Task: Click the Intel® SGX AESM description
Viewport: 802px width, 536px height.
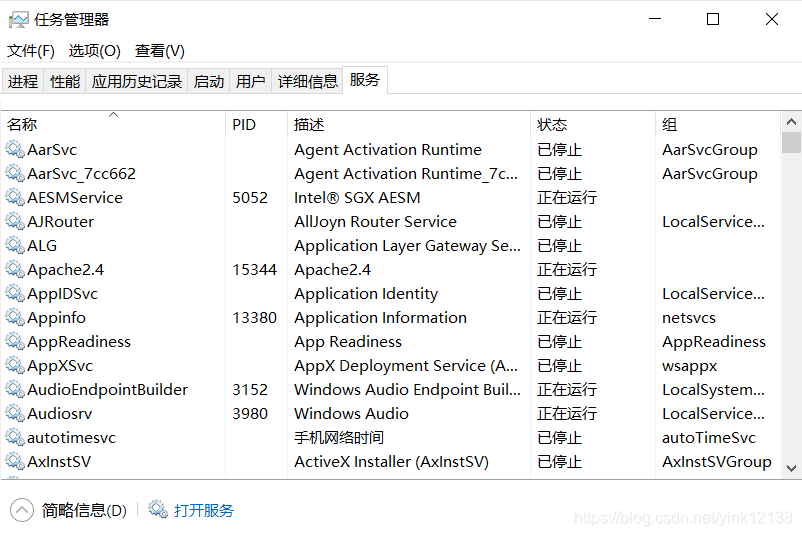Action: 357,198
